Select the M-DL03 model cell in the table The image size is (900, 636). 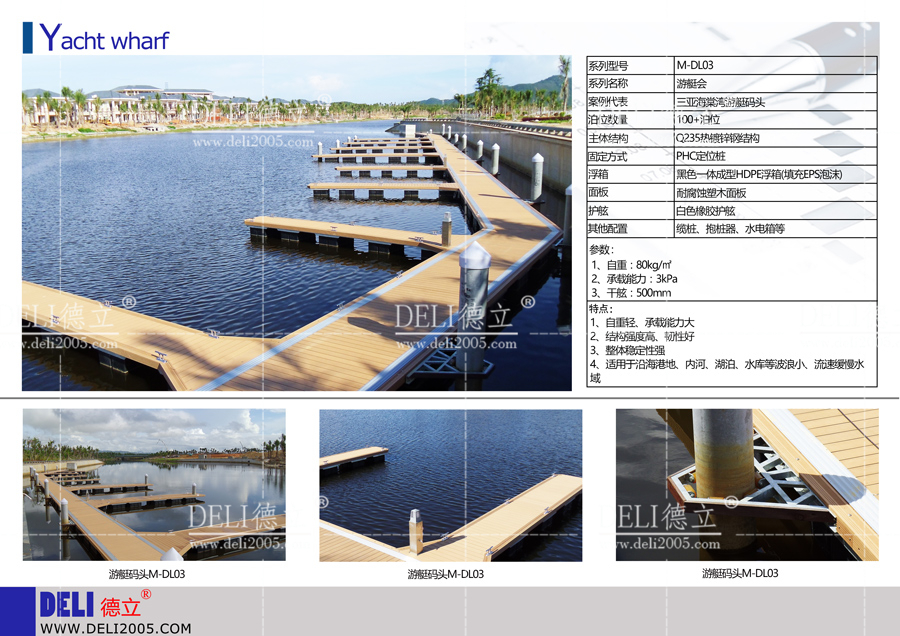[694, 65]
